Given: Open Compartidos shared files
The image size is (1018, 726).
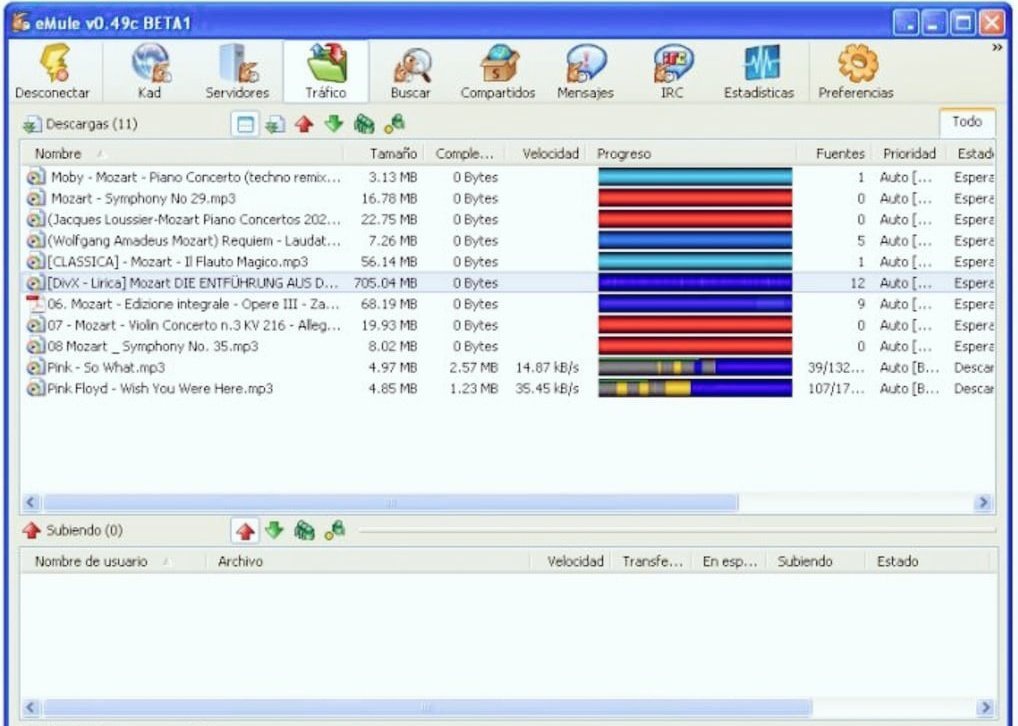Looking at the screenshot, I should (498, 71).
